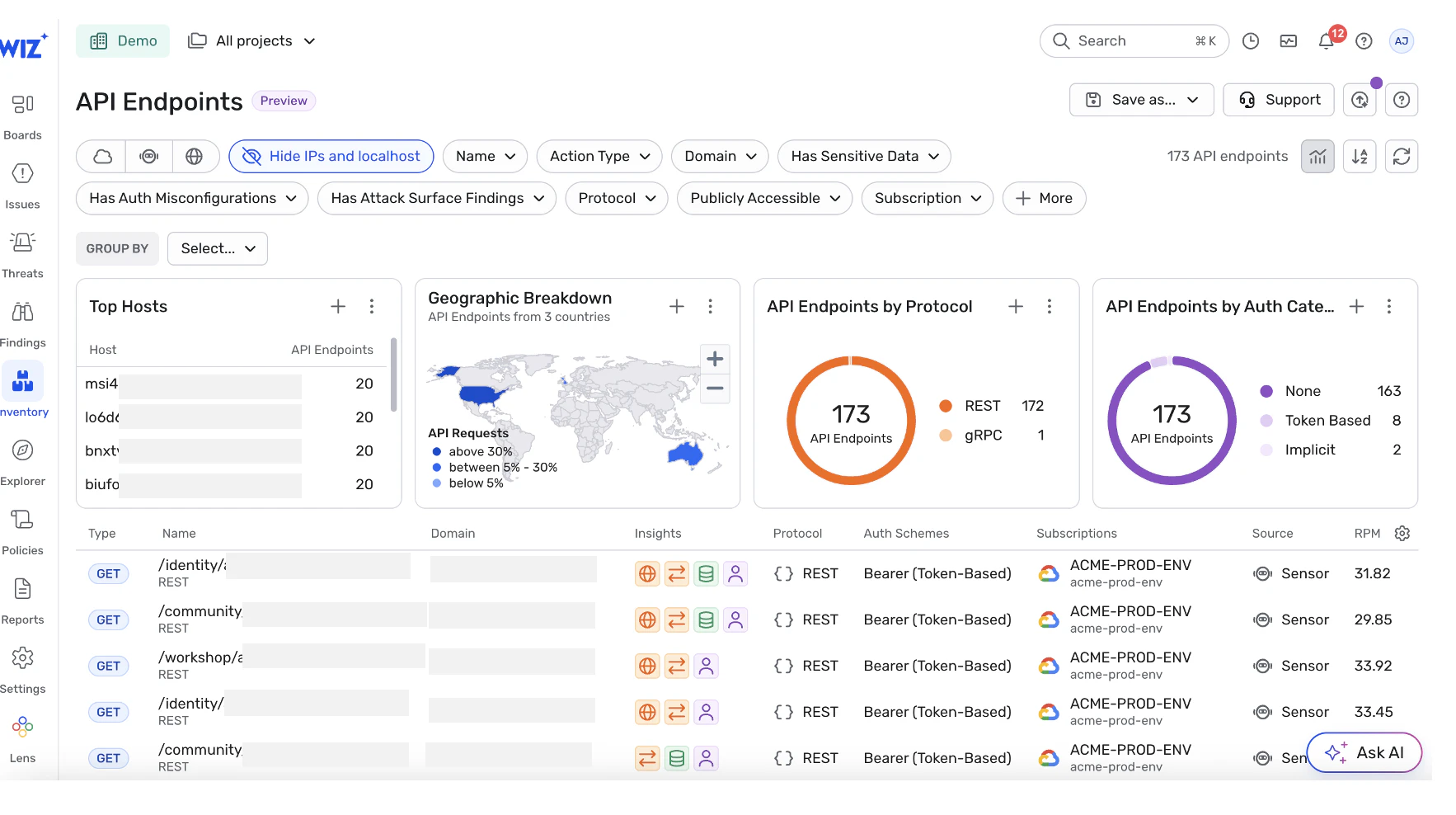The height and width of the screenshot is (815, 1456).
Task: Select the cloud source filter icon
Action: click(102, 157)
